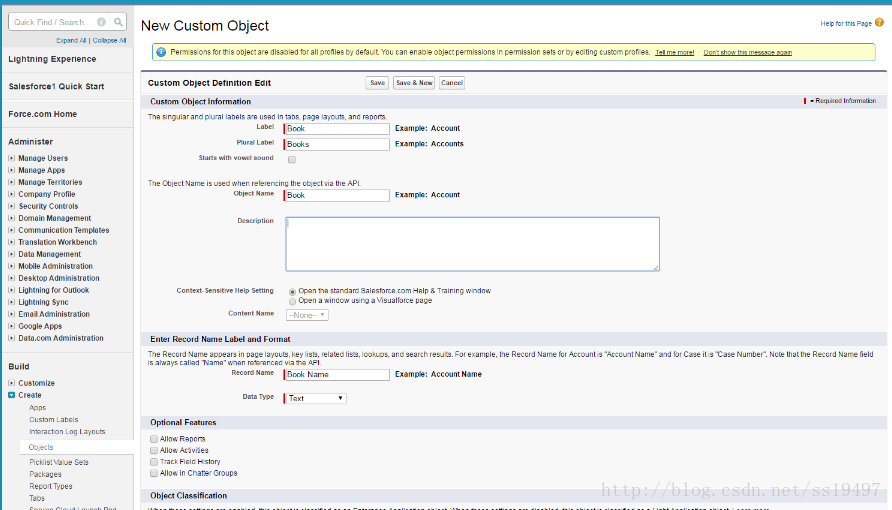The image size is (892, 510).
Task: Open Interaction Log Layouts item
Action: click(x=67, y=432)
